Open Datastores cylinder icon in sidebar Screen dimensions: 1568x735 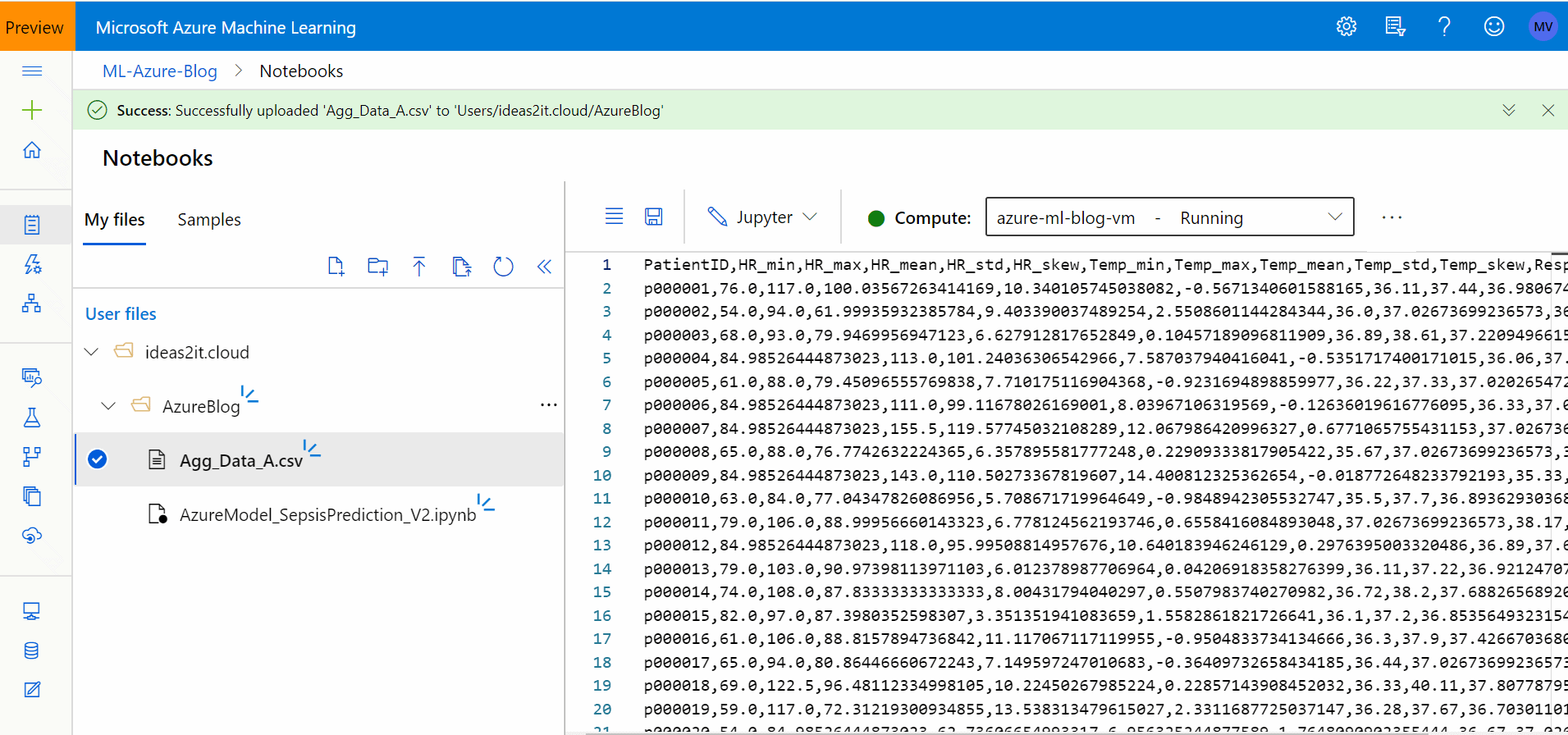coord(32,651)
